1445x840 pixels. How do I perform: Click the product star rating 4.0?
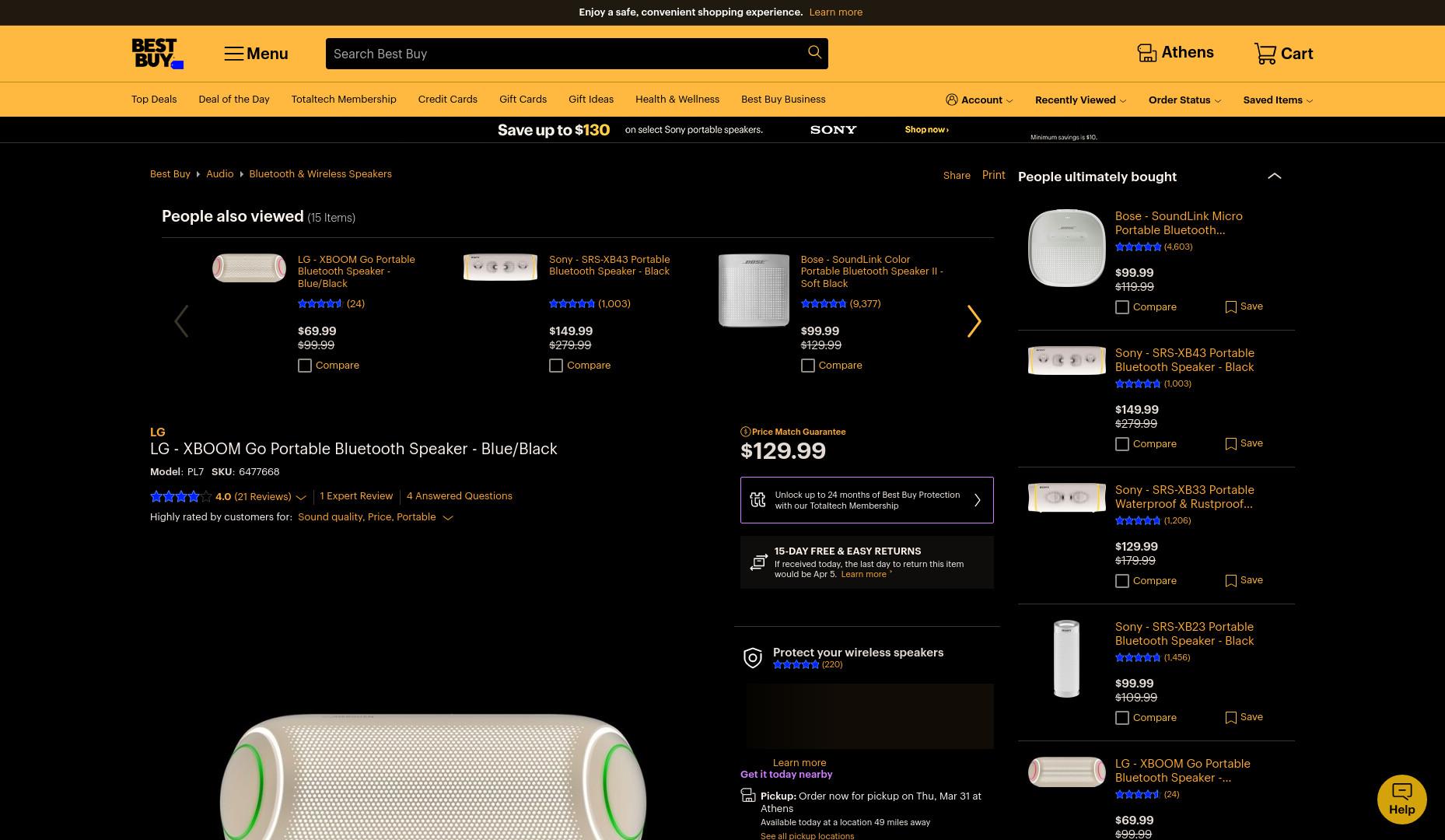point(180,496)
